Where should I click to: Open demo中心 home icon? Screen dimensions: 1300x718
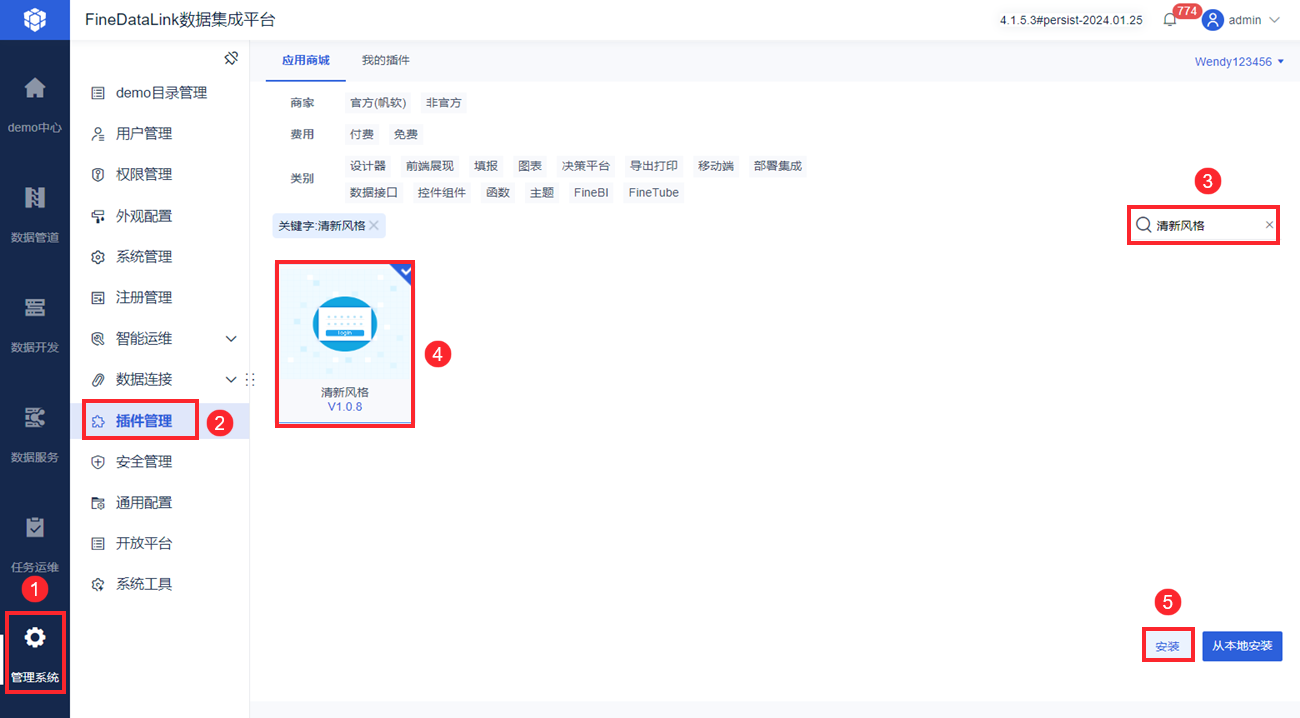[x=35, y=88]
